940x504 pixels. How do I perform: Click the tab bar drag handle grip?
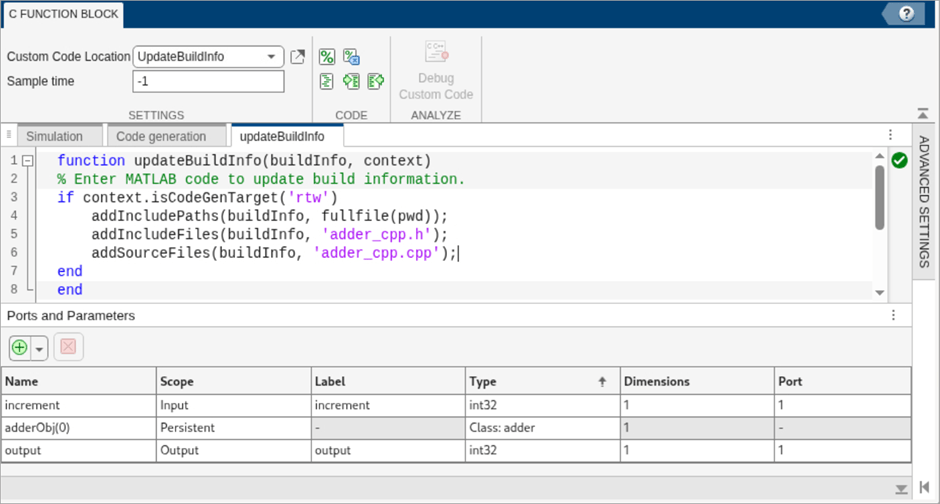[8, 135]
